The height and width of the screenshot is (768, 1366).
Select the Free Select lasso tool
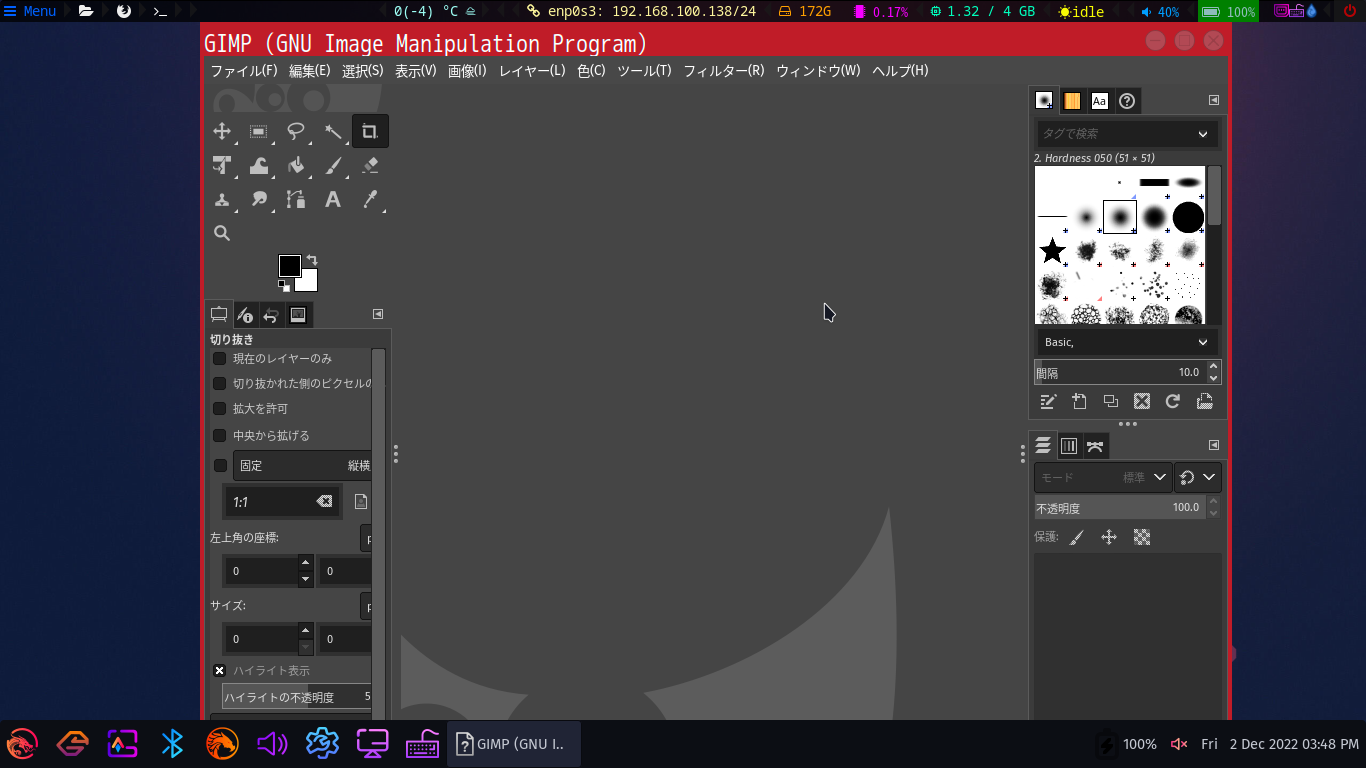tap(296, 131)
